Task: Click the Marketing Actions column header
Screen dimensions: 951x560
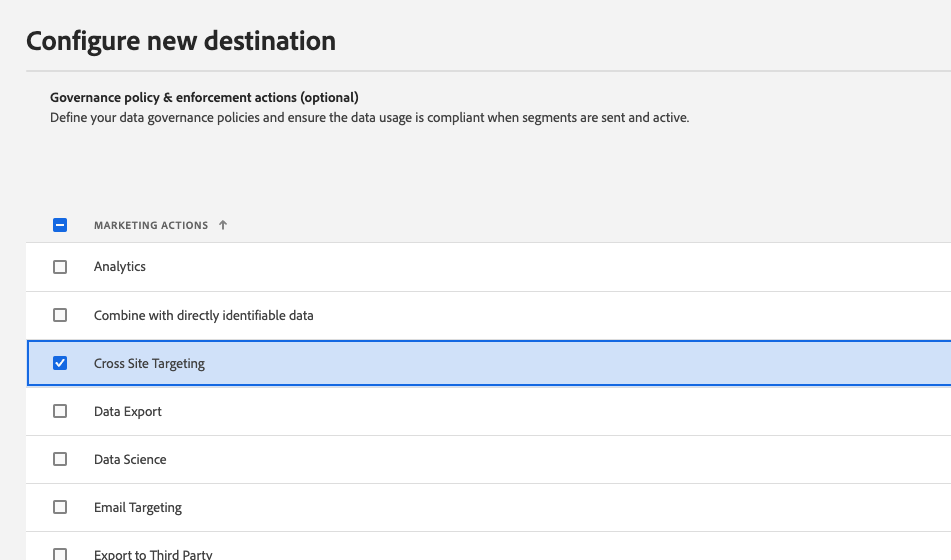Action: [x=151, y=225]
